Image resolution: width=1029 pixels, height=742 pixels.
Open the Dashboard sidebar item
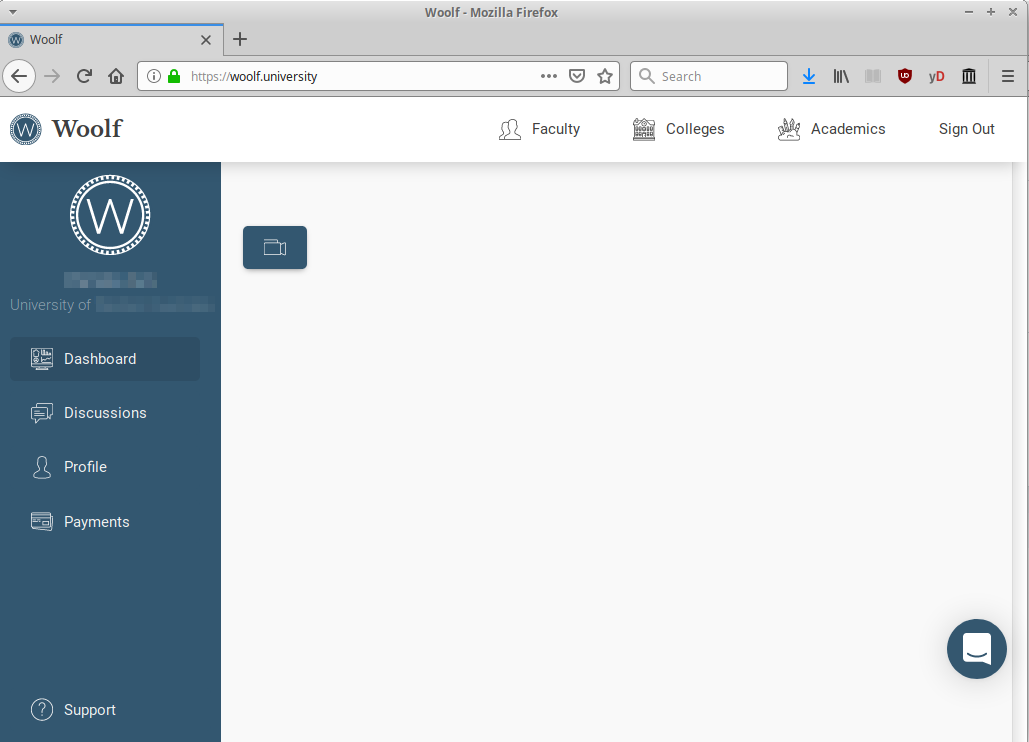[105, 359]
